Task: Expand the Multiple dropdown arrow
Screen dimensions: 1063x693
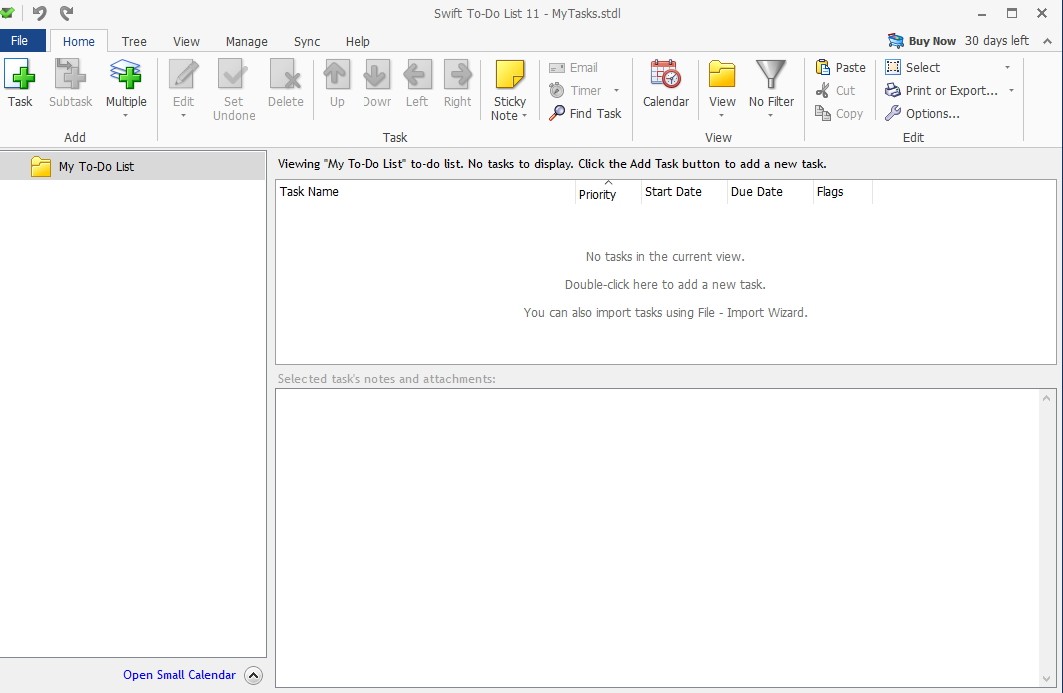Action: point(125,116)
